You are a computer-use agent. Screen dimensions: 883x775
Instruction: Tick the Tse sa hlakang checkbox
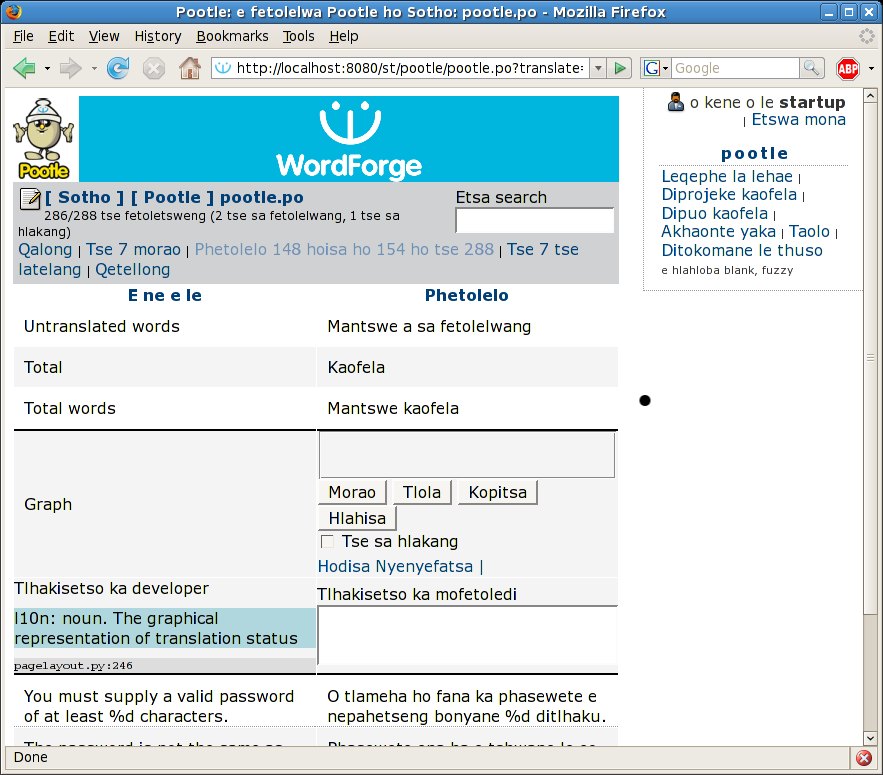point(327,542)
